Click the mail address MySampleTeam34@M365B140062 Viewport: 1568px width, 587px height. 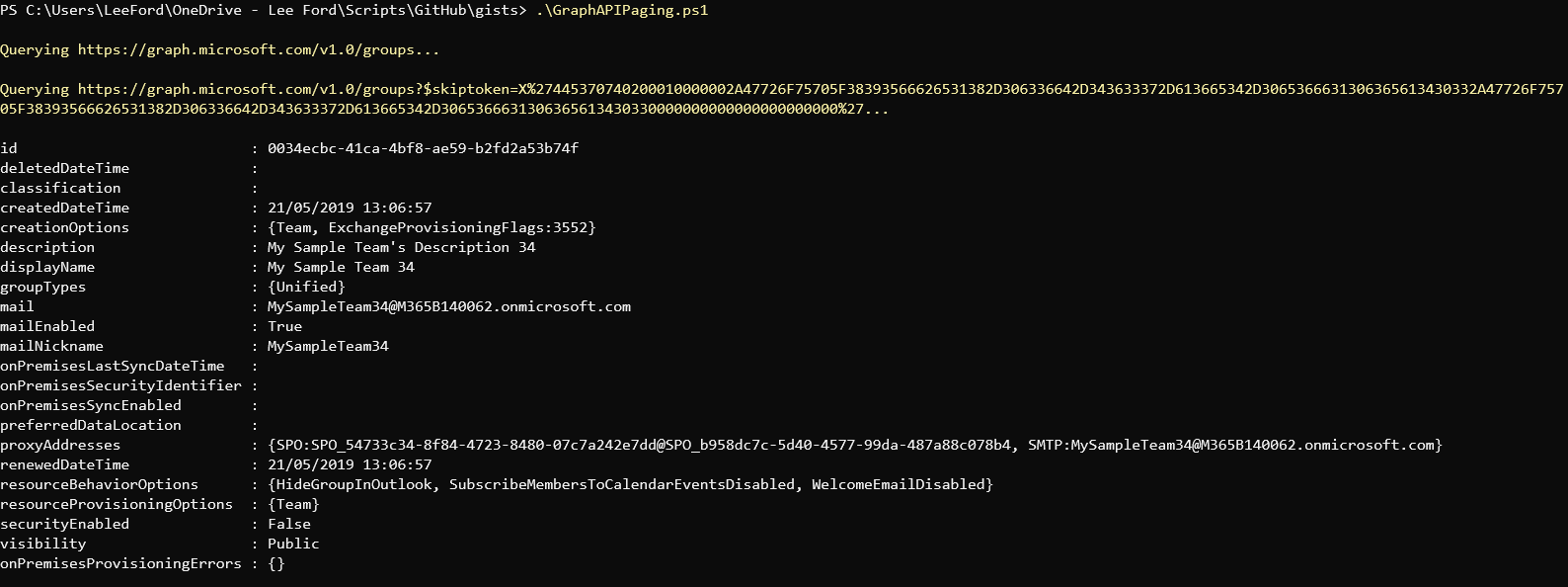point(449,306)
